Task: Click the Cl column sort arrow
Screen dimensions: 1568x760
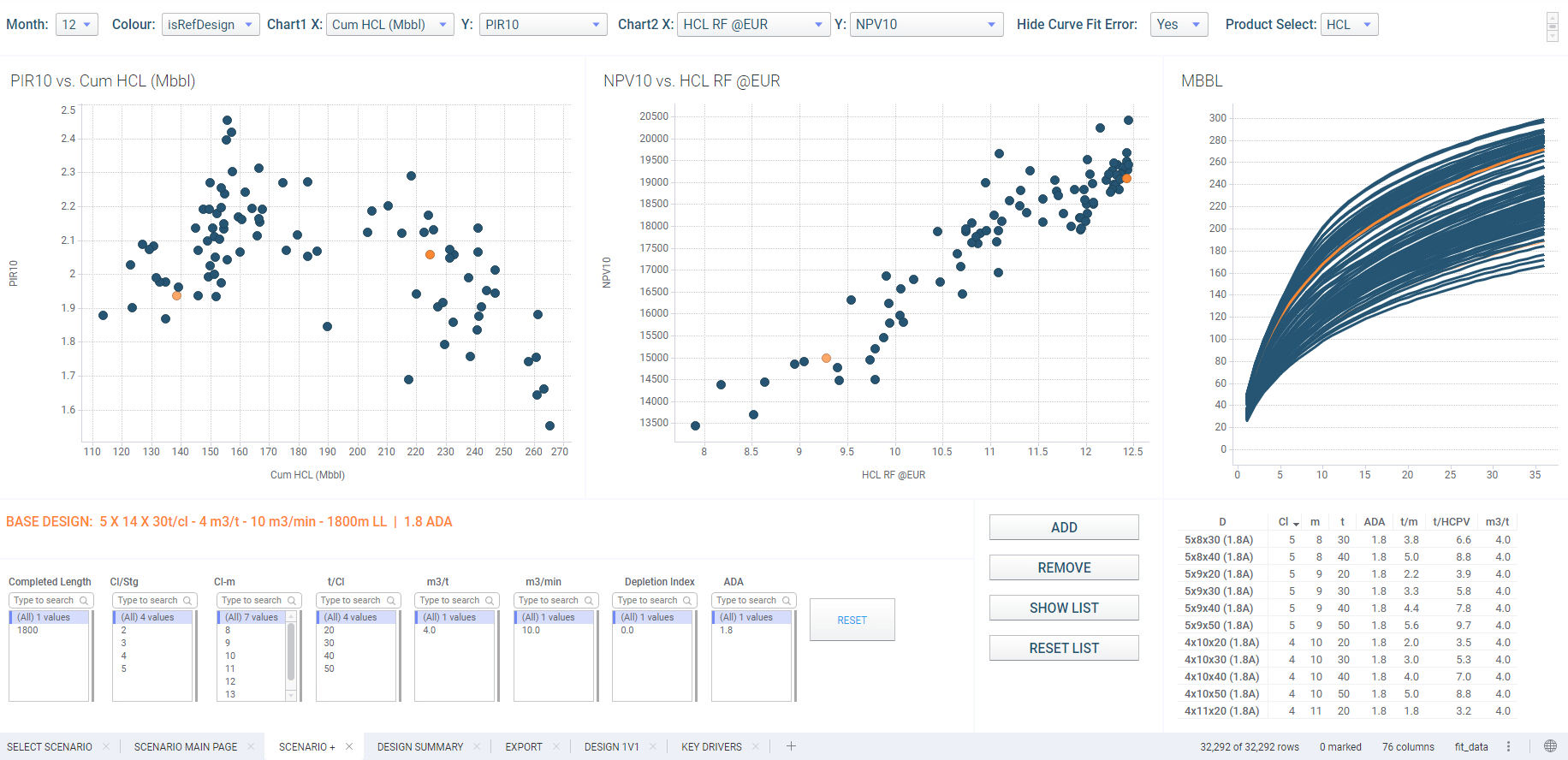Action: coord(1296,523)
